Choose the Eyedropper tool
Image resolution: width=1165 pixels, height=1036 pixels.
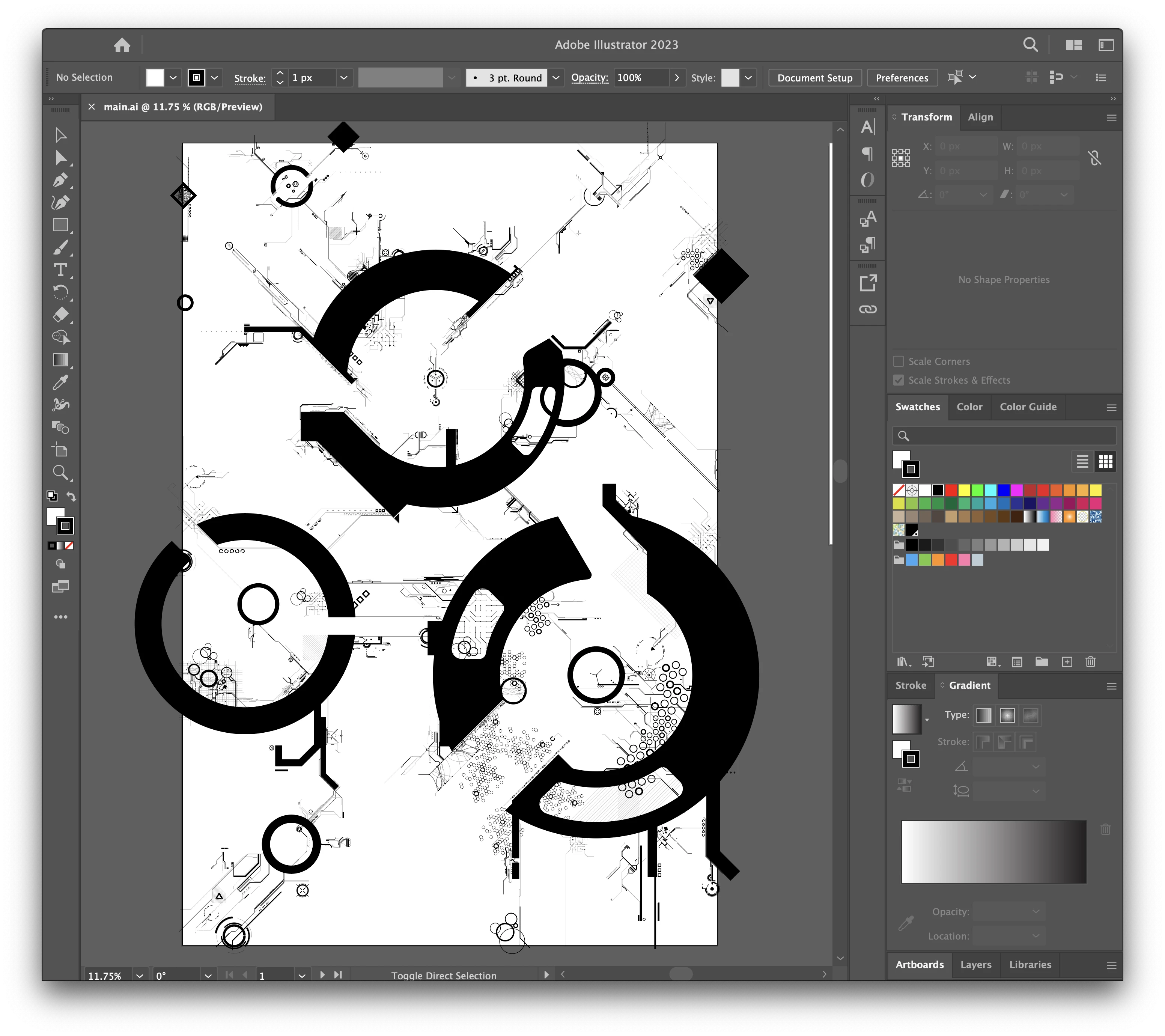coord(60,382)
